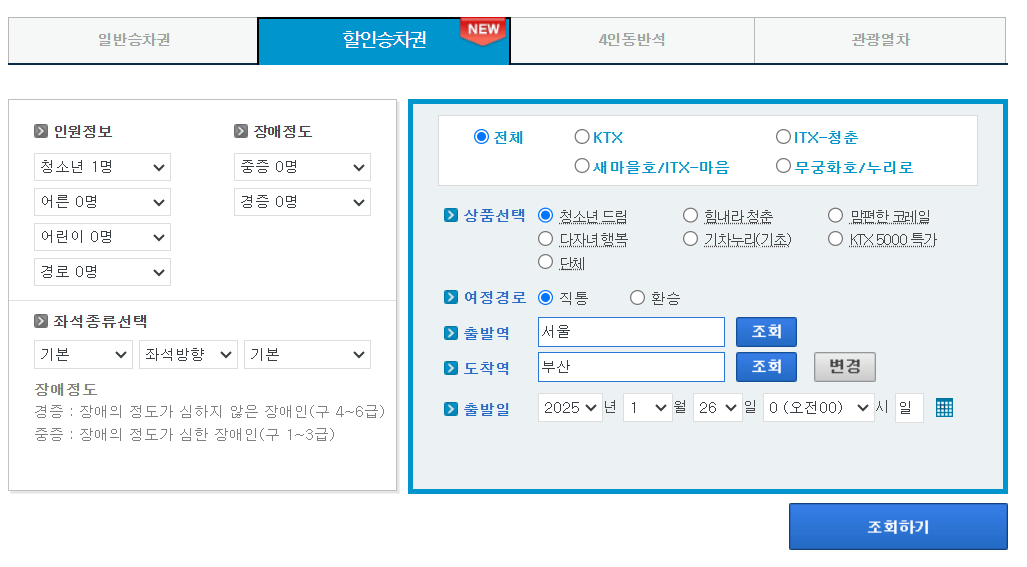Click 조회 button next to 서울 departure
The width and height of the screenshot is (1027, 567).
click(766, 331)
